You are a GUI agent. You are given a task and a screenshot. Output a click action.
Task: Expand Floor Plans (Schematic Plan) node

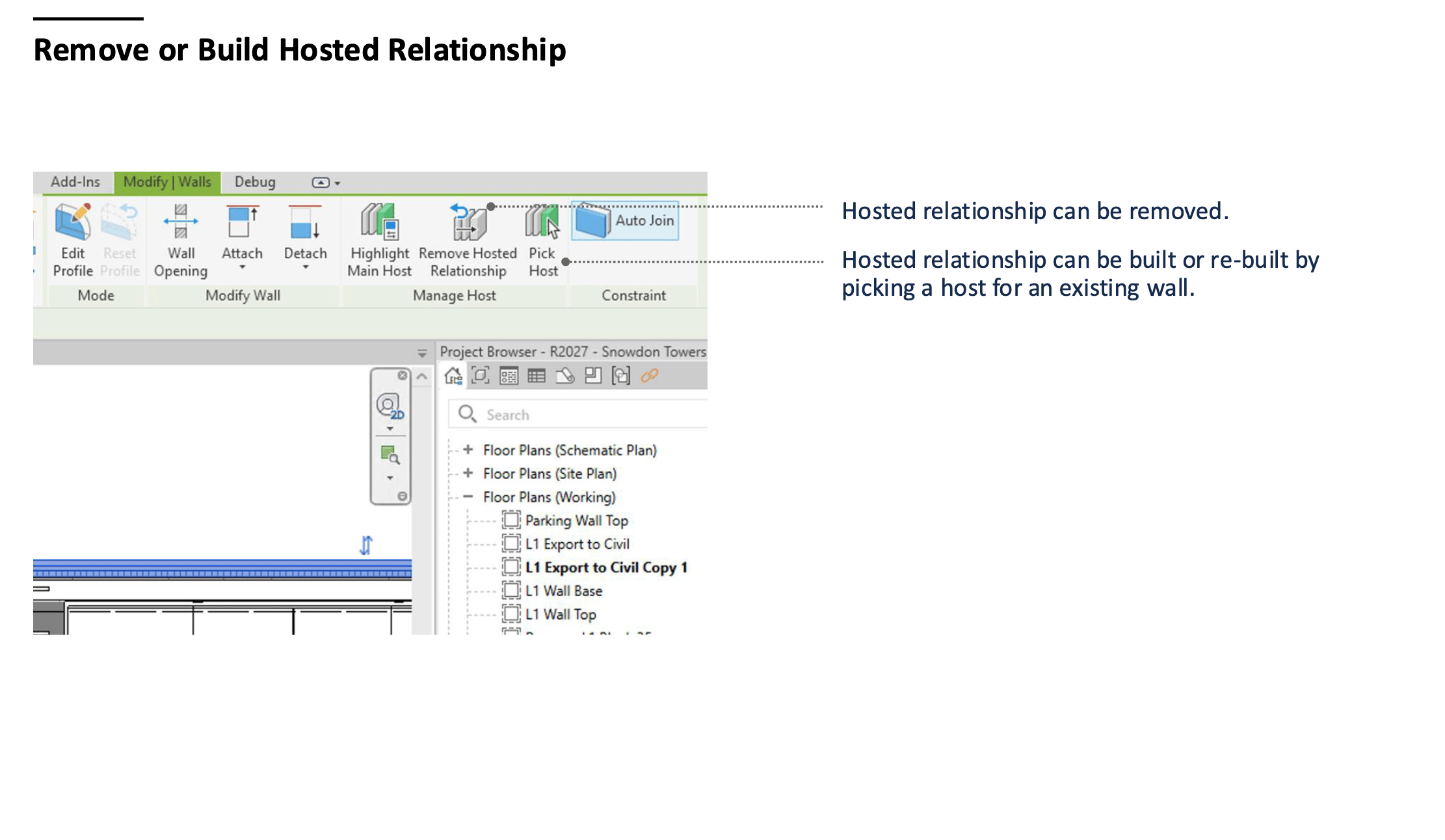(x=468, y=450)
